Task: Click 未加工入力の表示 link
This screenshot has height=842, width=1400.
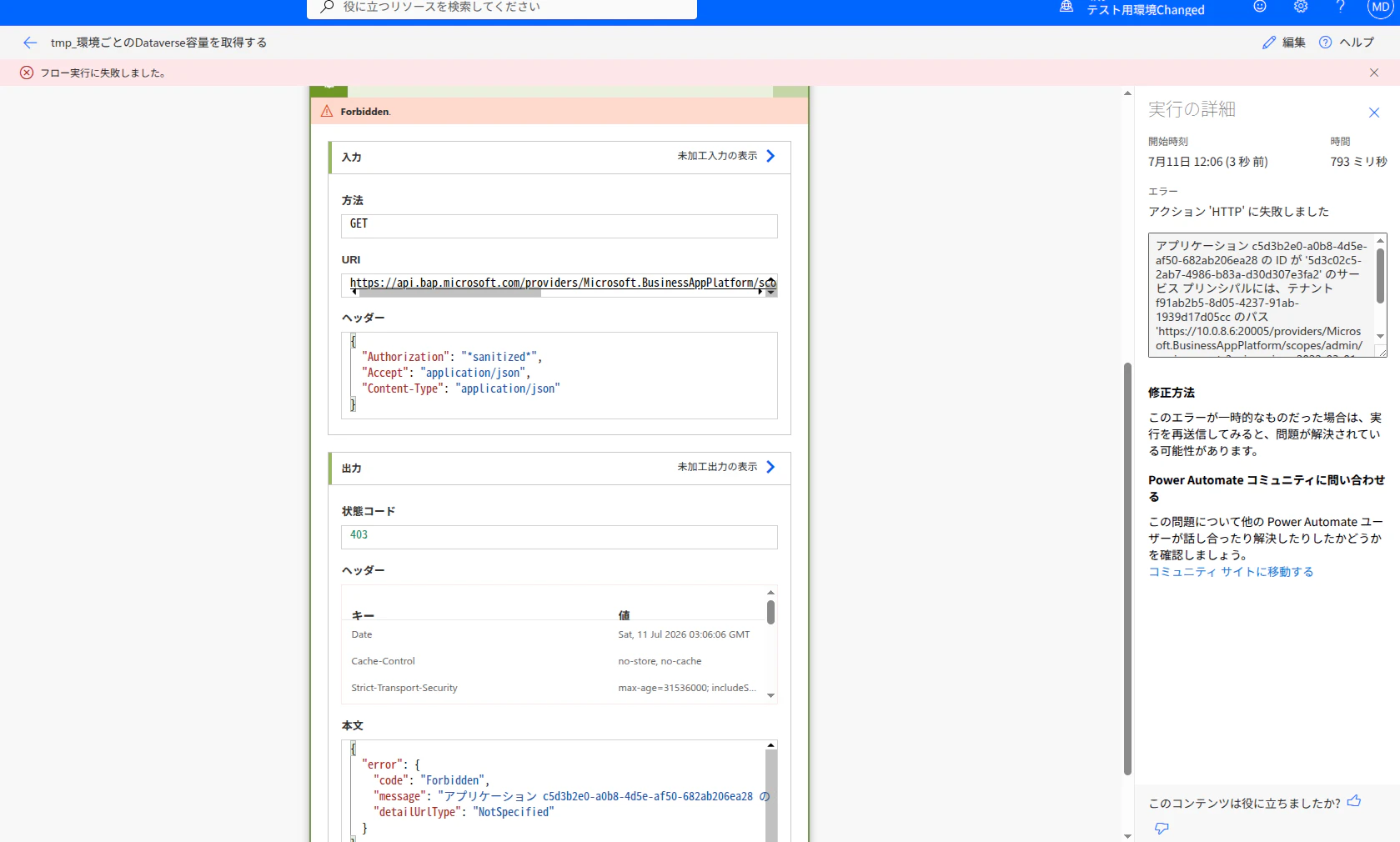Action: pyautogui.click(x=717, y=156)
